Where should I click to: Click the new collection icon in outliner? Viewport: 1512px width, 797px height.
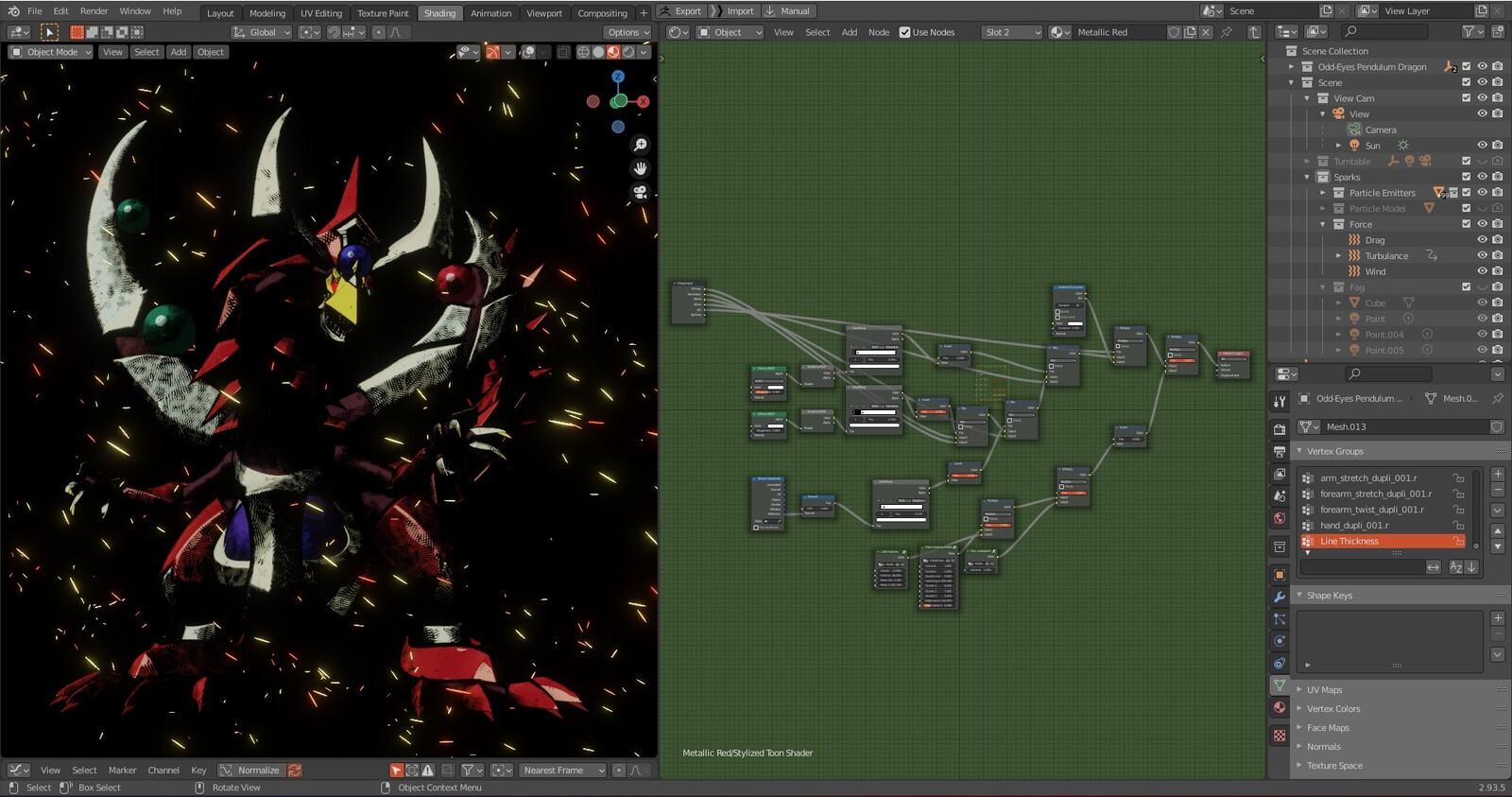point(1497,32)
